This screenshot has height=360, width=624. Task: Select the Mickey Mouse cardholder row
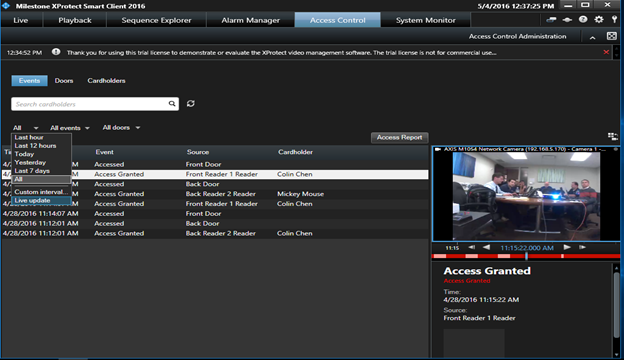[215, 194]
